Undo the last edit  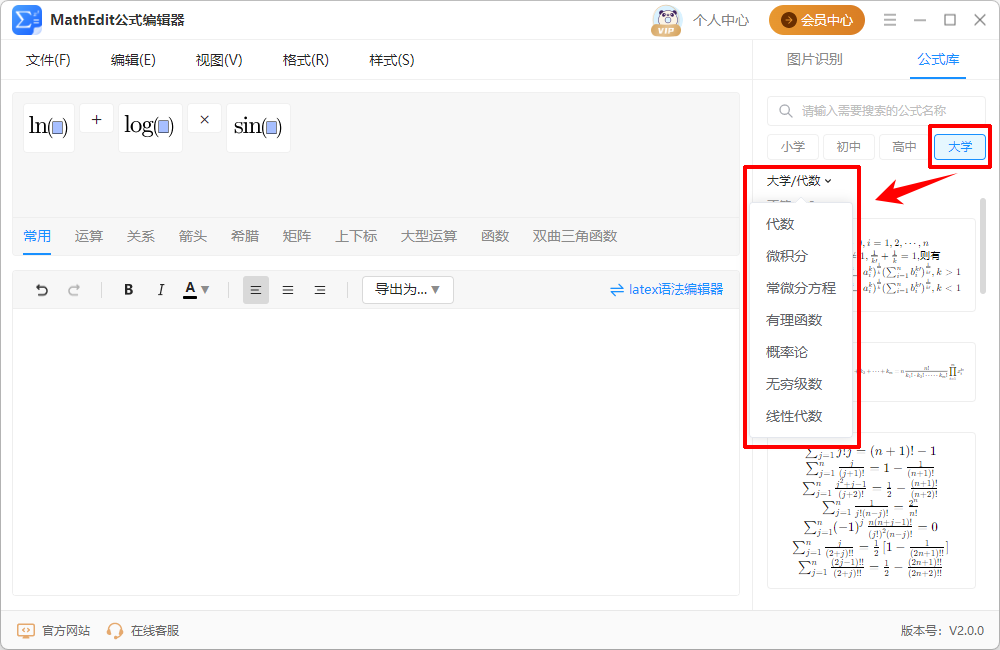click(42, 290)
